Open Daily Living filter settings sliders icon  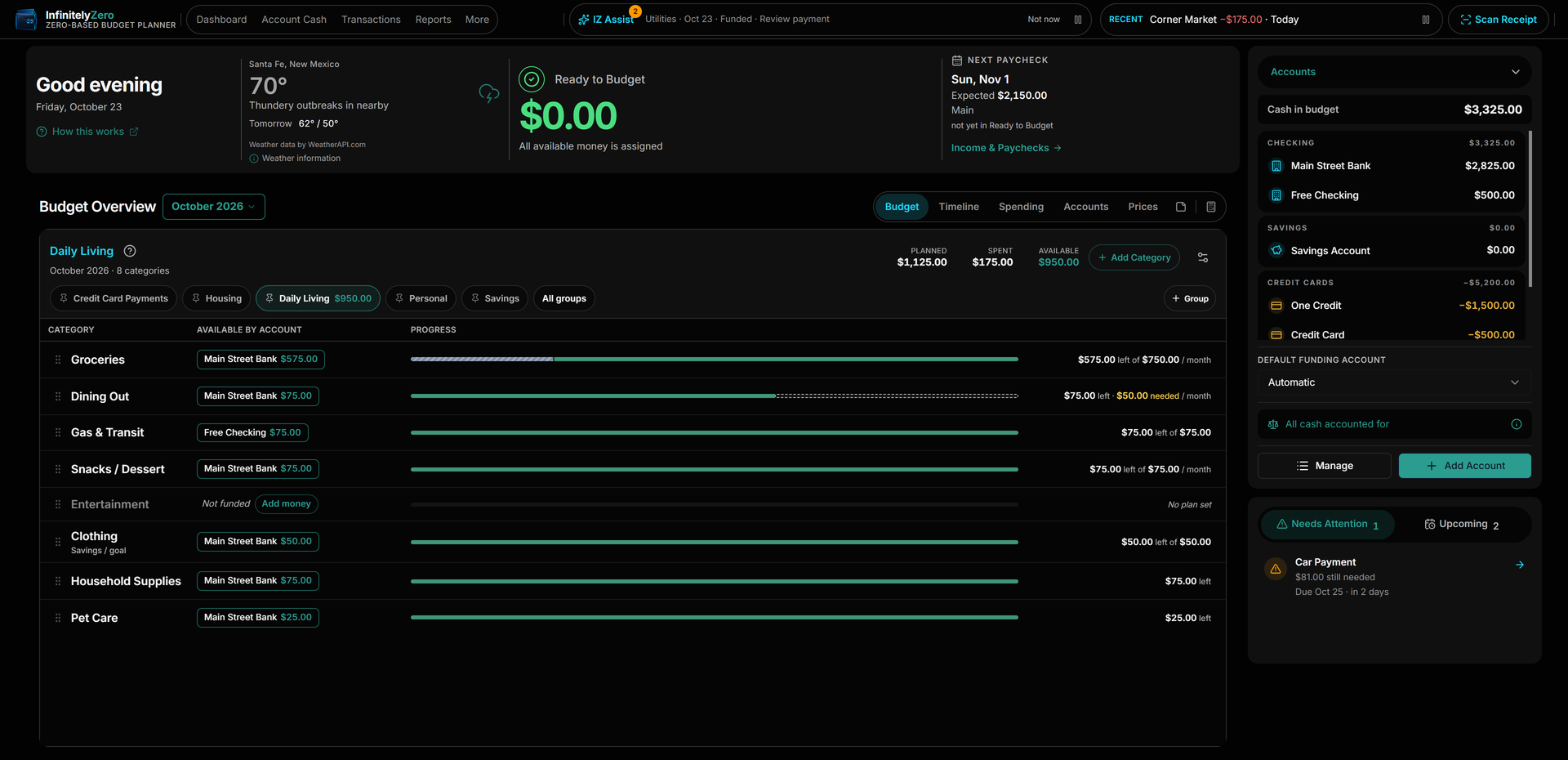pos(1203,257)
